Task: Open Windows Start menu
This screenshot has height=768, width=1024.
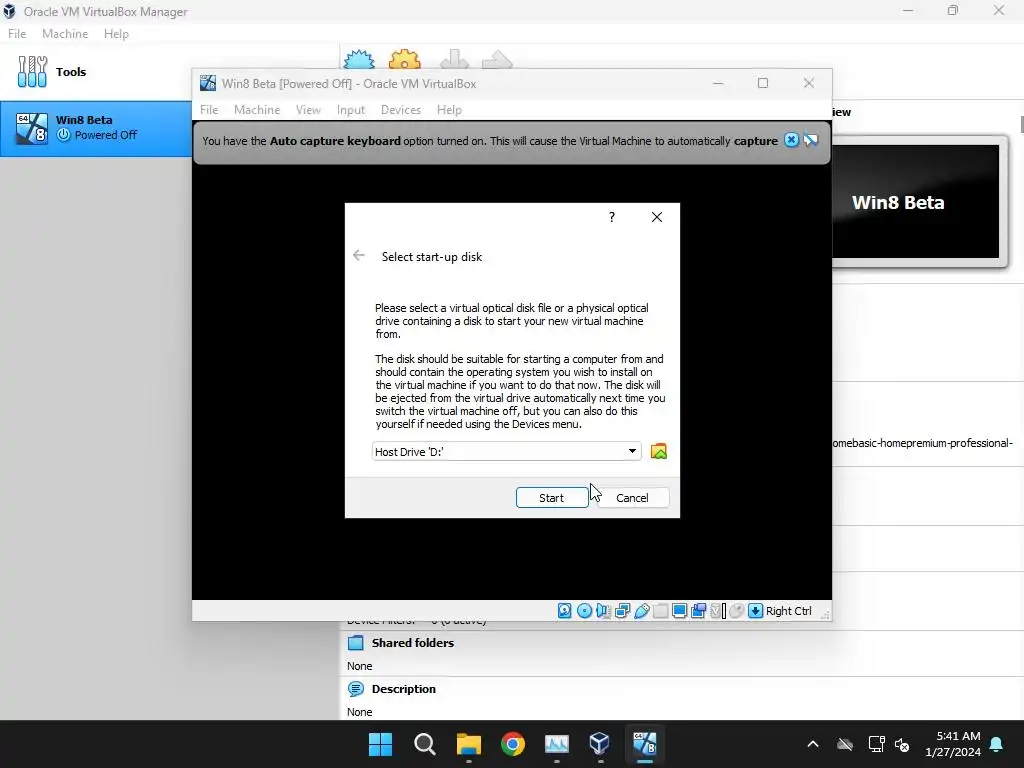Action: point(380,744)
